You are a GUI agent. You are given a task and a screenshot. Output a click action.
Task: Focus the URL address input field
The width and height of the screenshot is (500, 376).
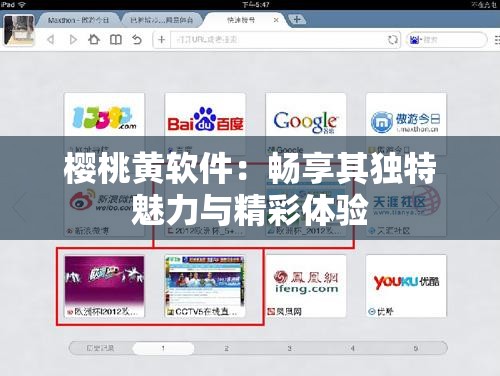(x=278, y=40)
